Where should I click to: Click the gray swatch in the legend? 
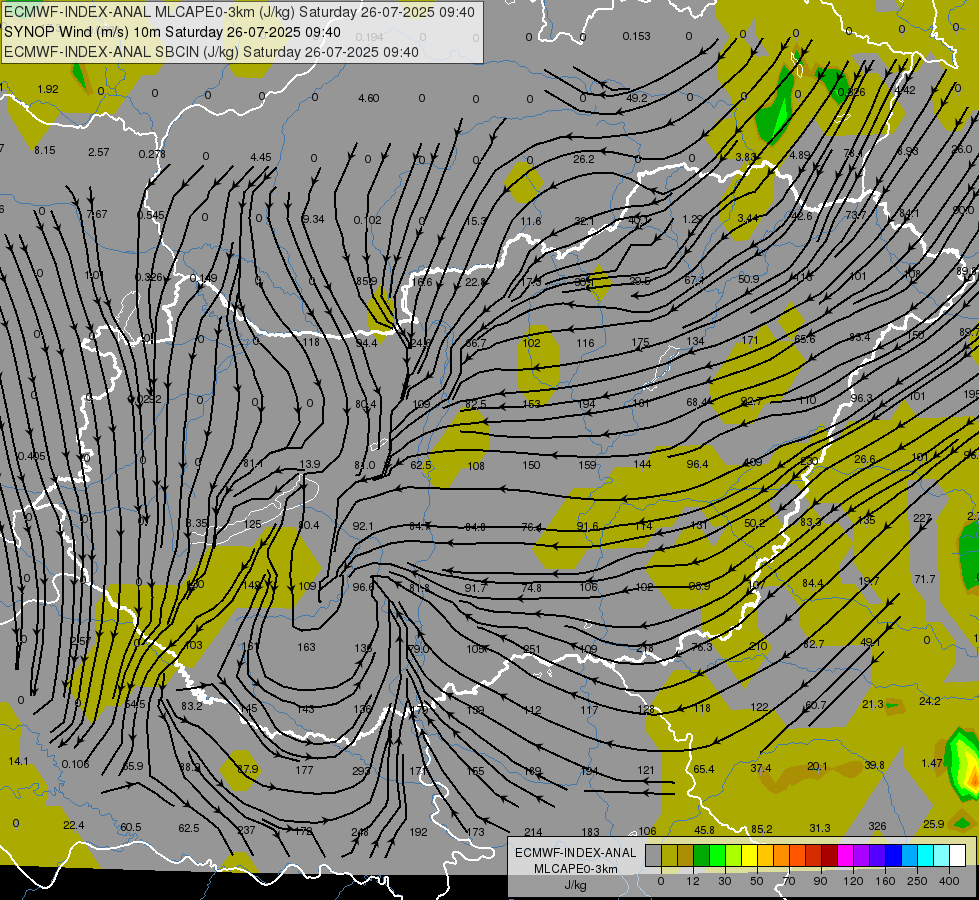653,856
